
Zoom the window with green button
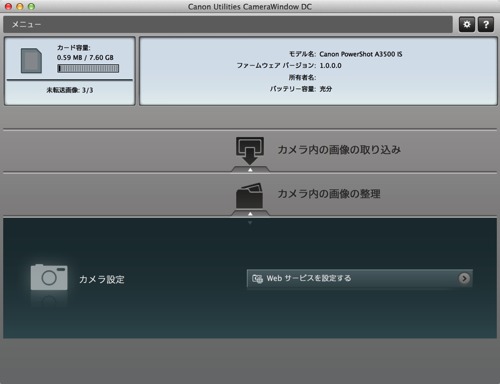31,6
